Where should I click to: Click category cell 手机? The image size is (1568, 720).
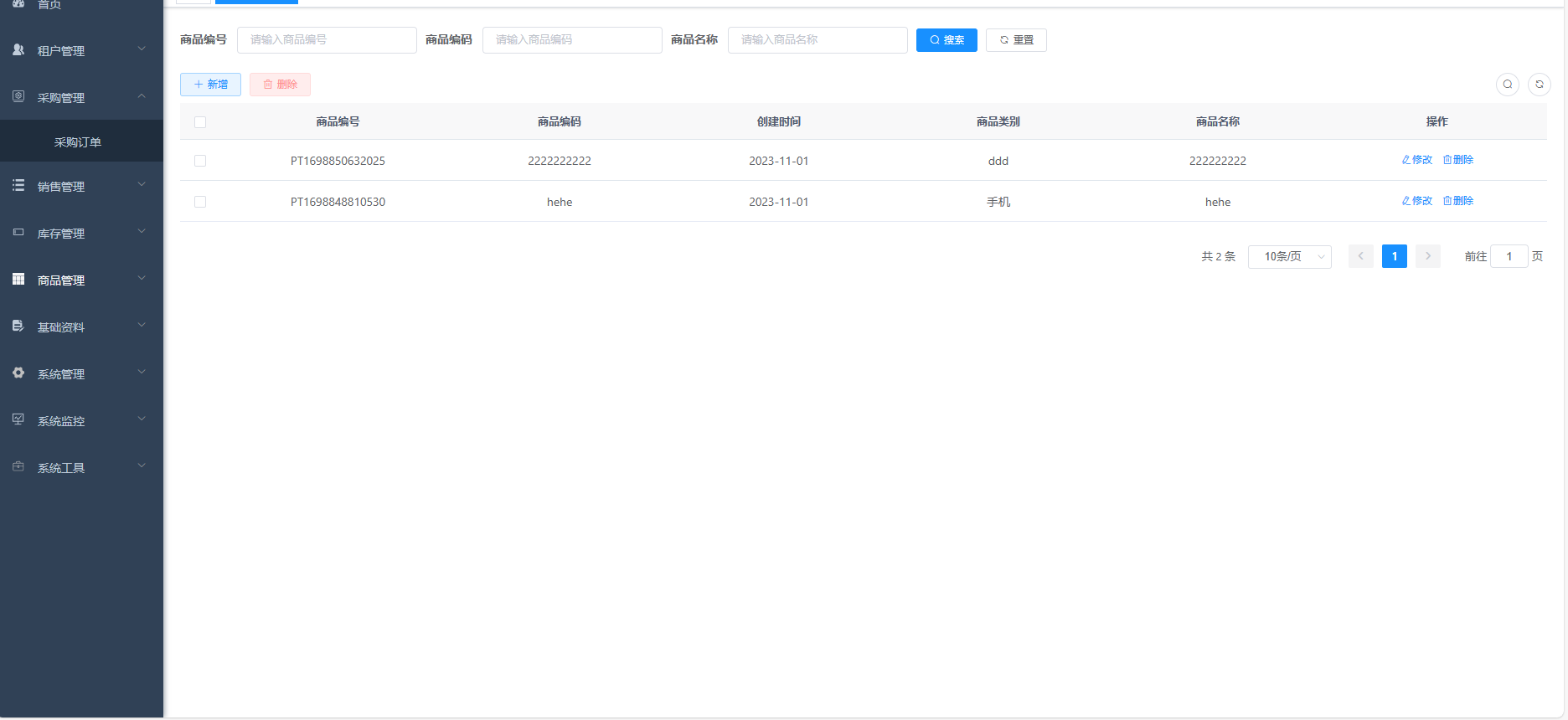pyautogui.click(x=998, y=202)
